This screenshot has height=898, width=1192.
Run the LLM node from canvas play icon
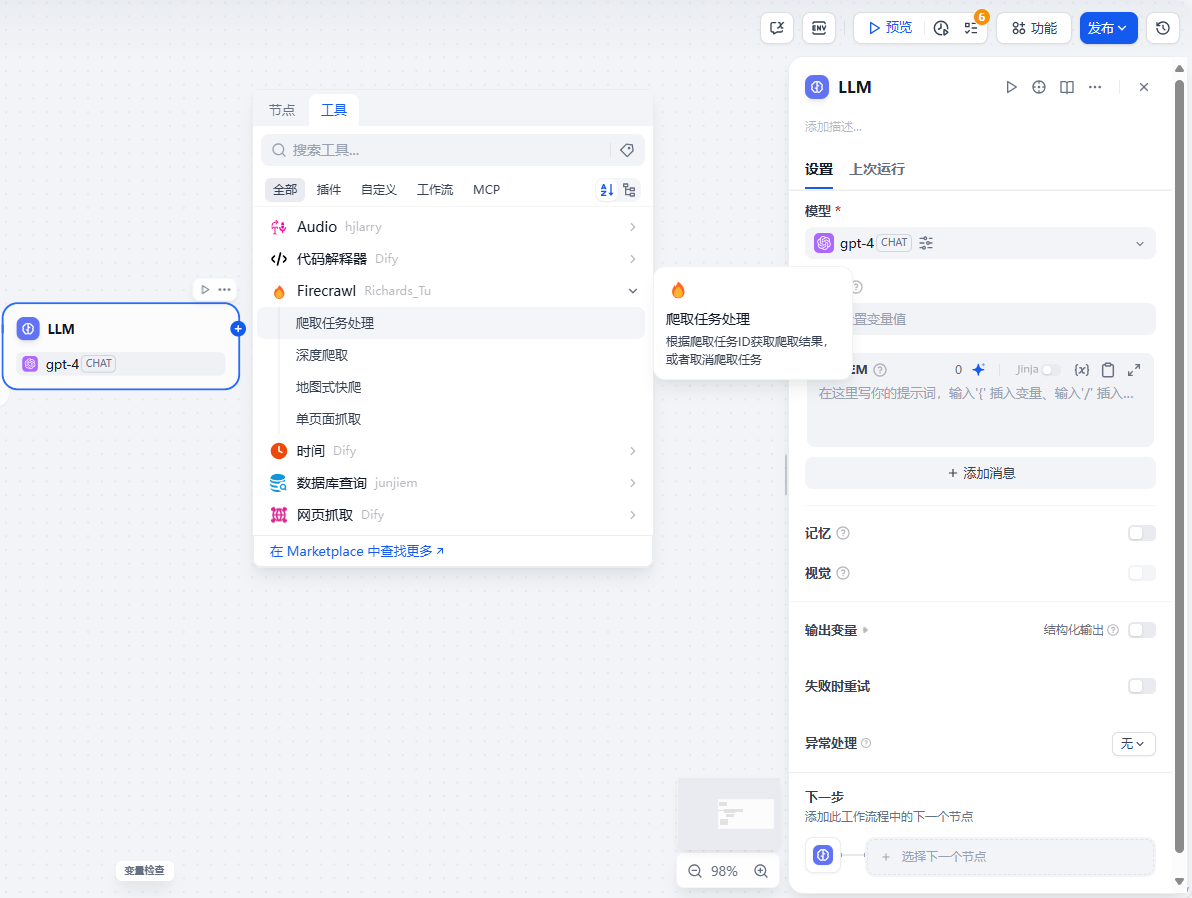pos(204,290)
